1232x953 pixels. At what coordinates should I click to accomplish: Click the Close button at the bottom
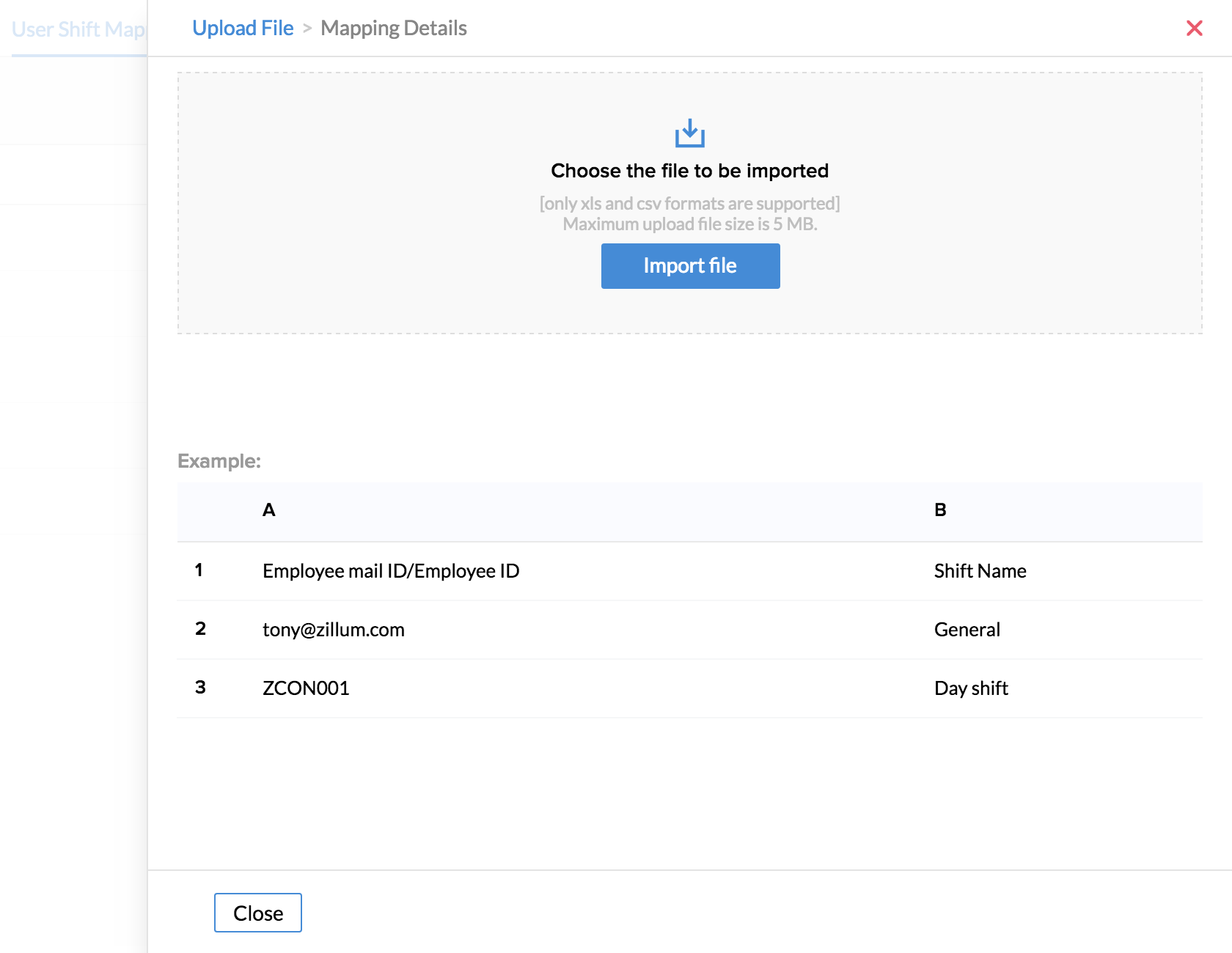[257, 913]
